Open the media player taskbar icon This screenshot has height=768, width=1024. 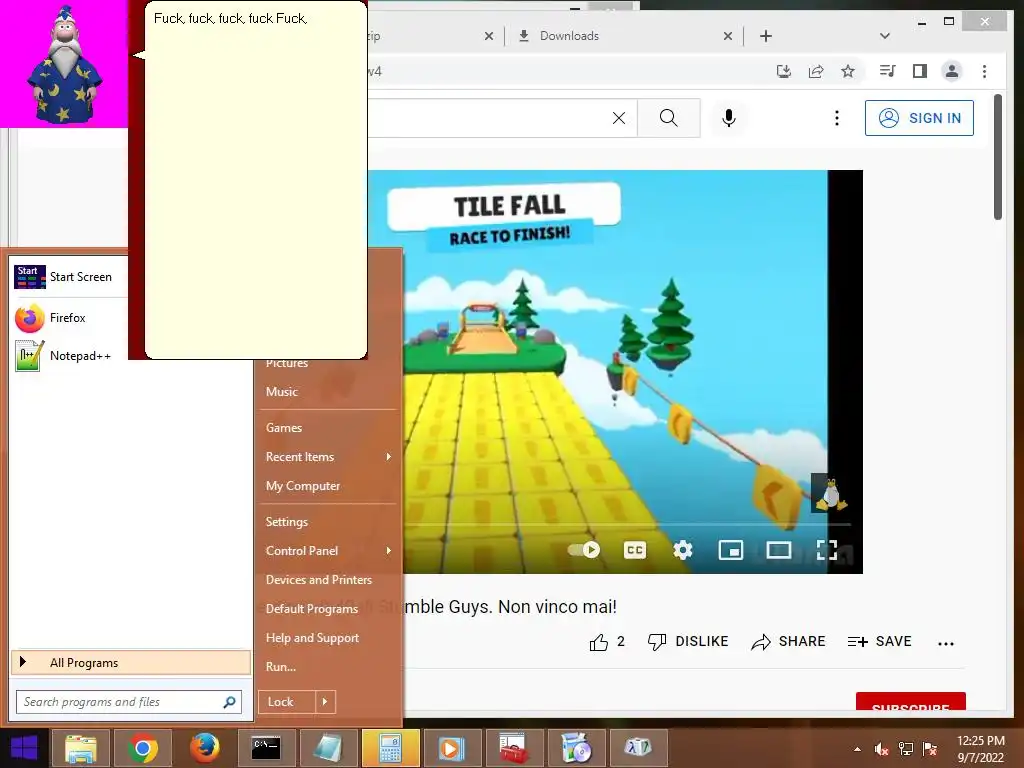tap(452, 748)
